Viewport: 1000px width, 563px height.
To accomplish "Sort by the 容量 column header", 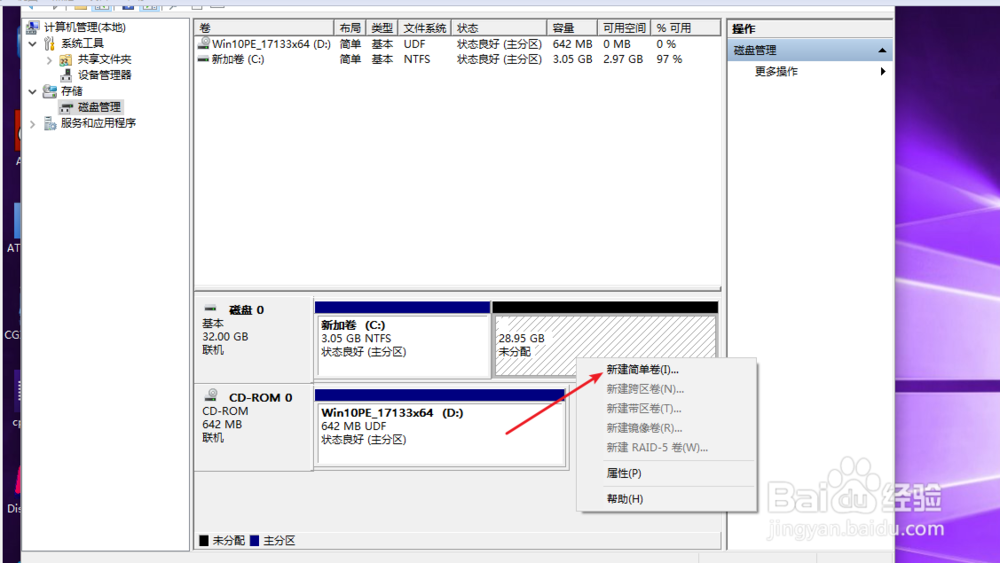I will 572,28.
